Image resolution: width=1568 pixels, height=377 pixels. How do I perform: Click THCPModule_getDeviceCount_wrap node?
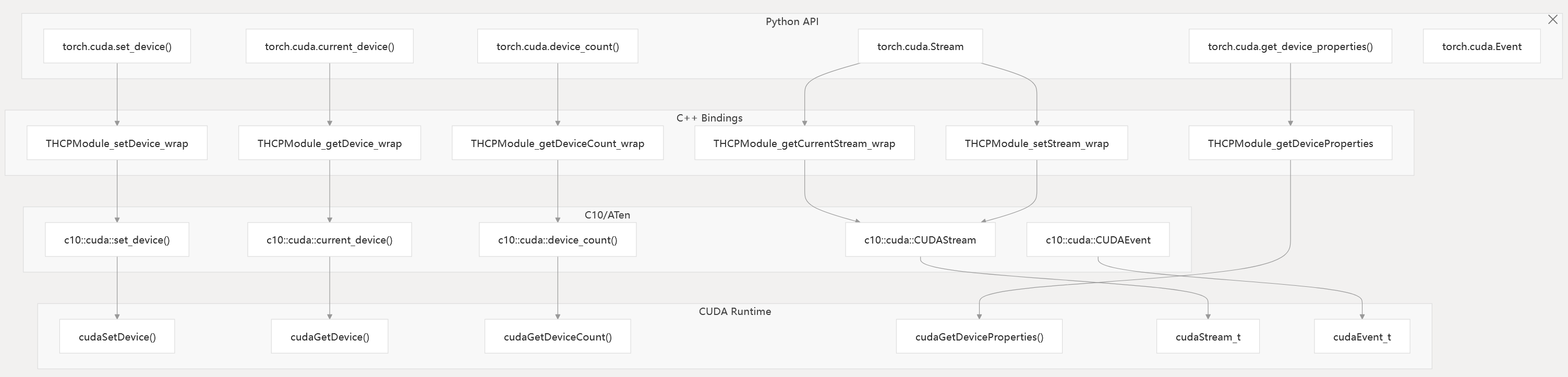(x=558, y=143)
